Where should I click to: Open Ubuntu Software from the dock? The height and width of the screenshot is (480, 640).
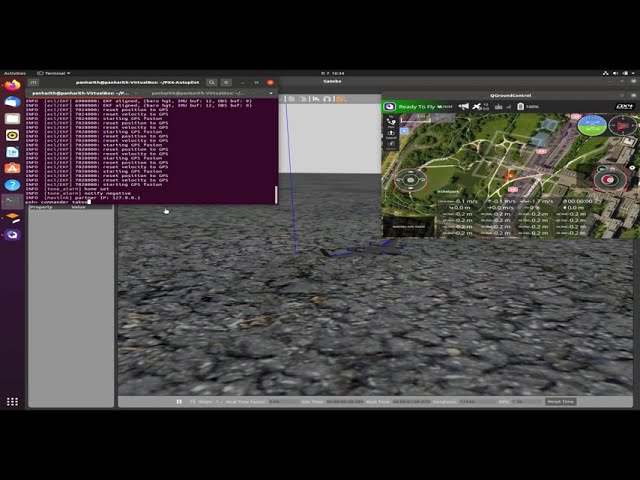(12, 168)
